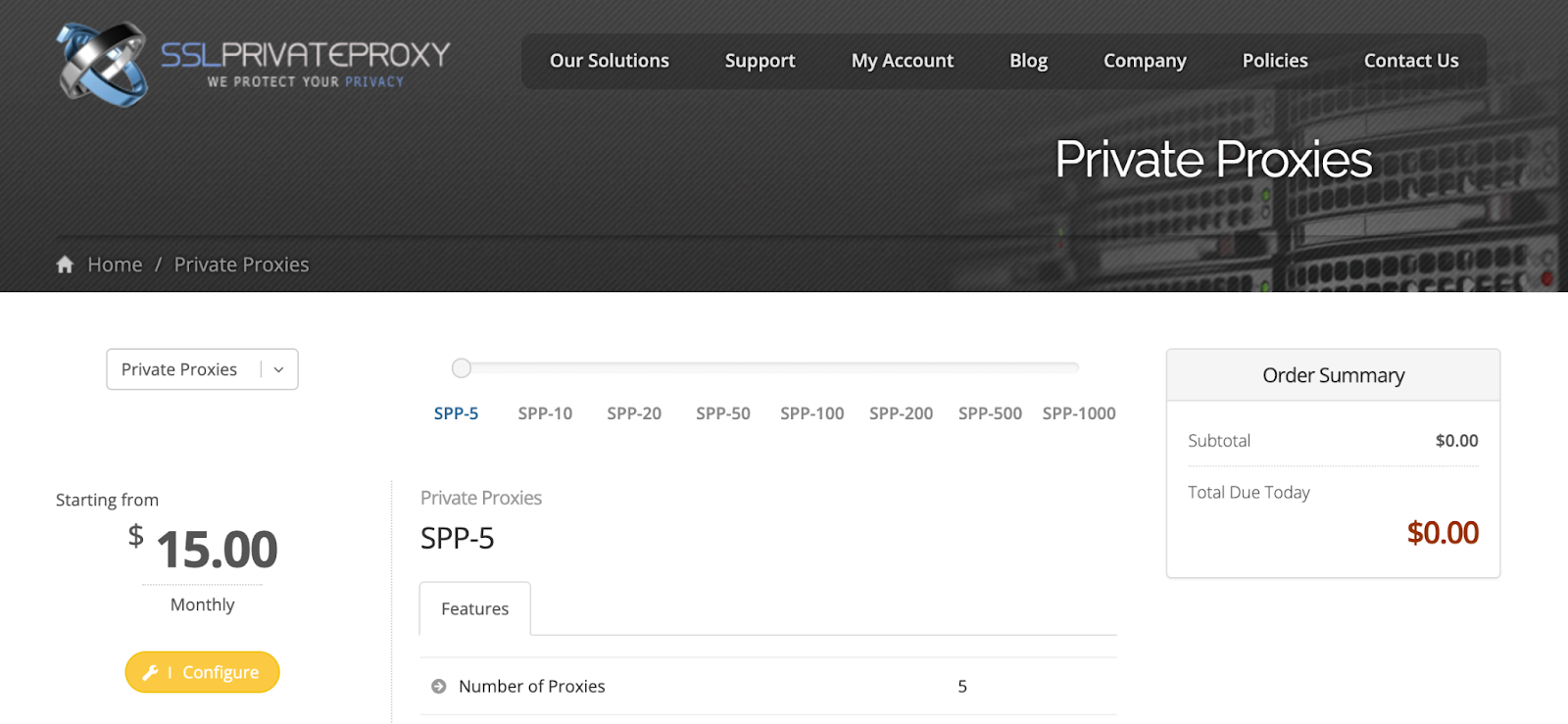Navigate to Contact Us
This screenshot has height=724, width=1568.
point(1411,61)
